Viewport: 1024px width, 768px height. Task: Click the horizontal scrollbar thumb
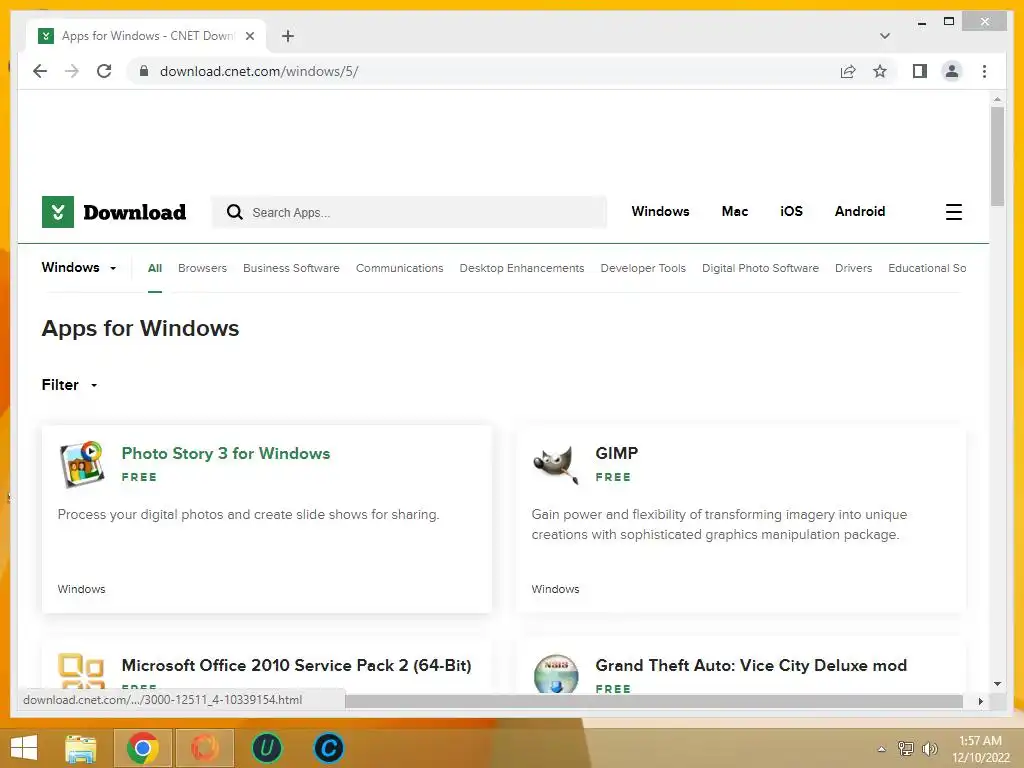coord(654,701)
